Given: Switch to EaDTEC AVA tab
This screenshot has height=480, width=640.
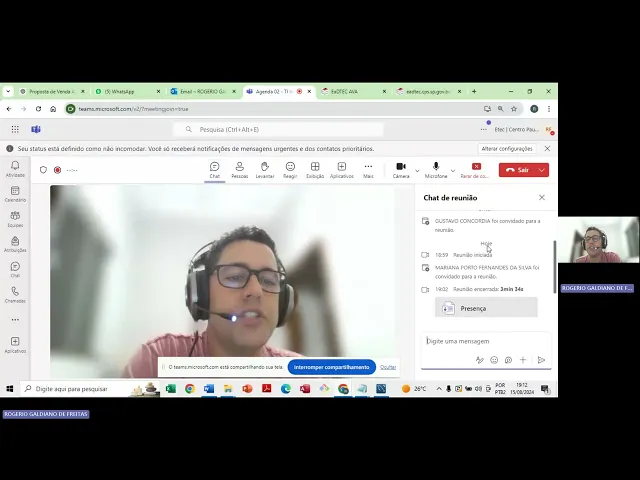Looking at the screenshot, I should click(x=353, y=91).
